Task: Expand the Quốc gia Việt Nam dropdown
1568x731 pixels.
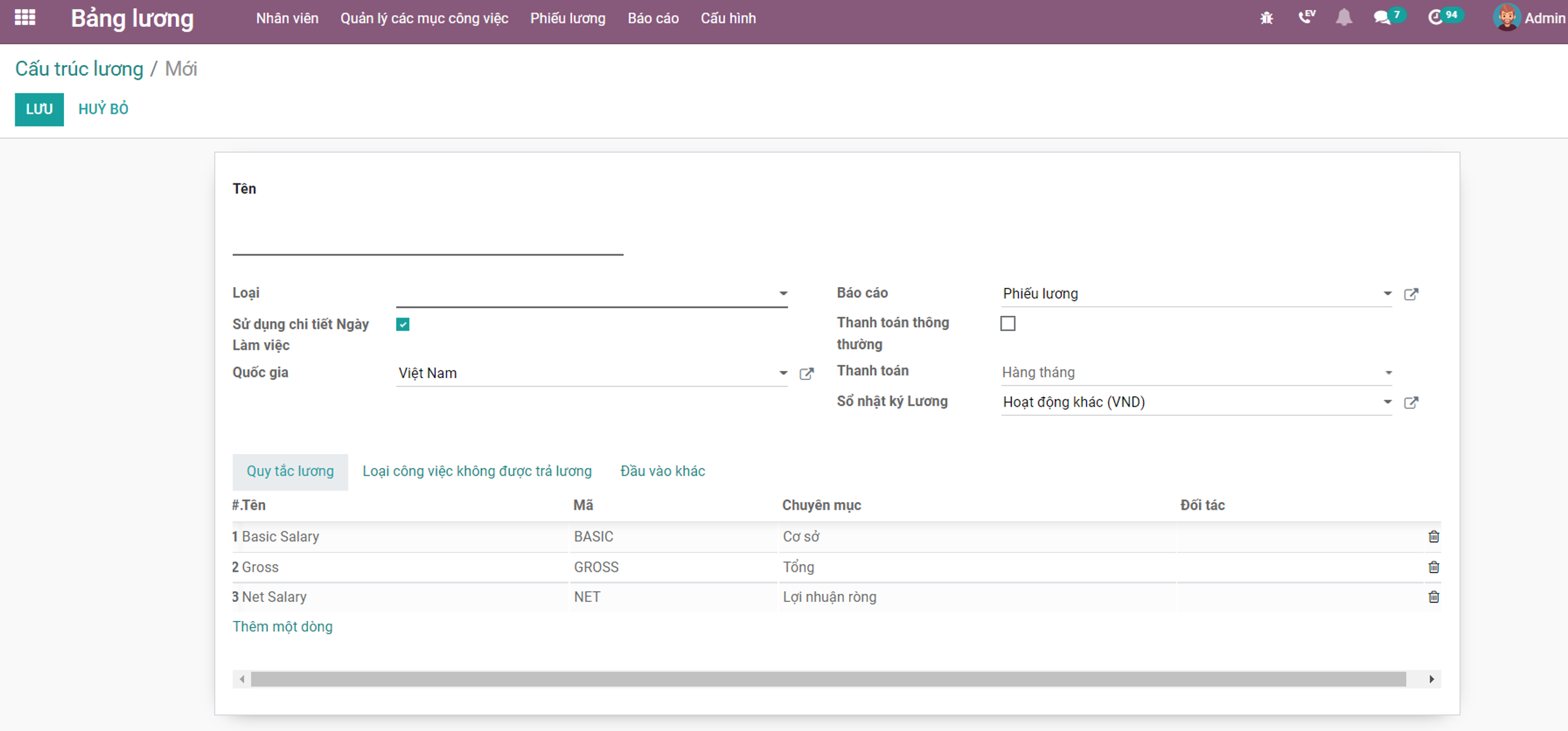Action: [x=783, y=373]
